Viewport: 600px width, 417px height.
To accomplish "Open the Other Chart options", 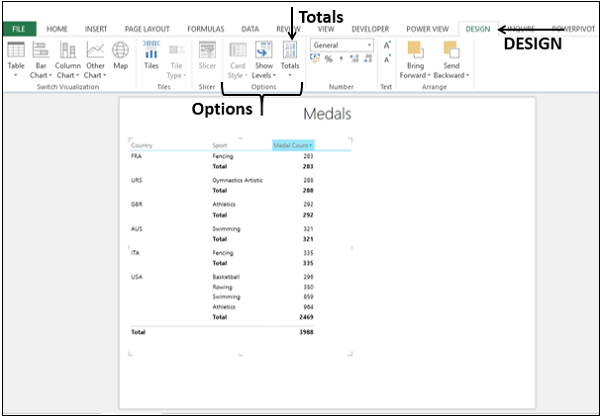I will pos(96,58).
